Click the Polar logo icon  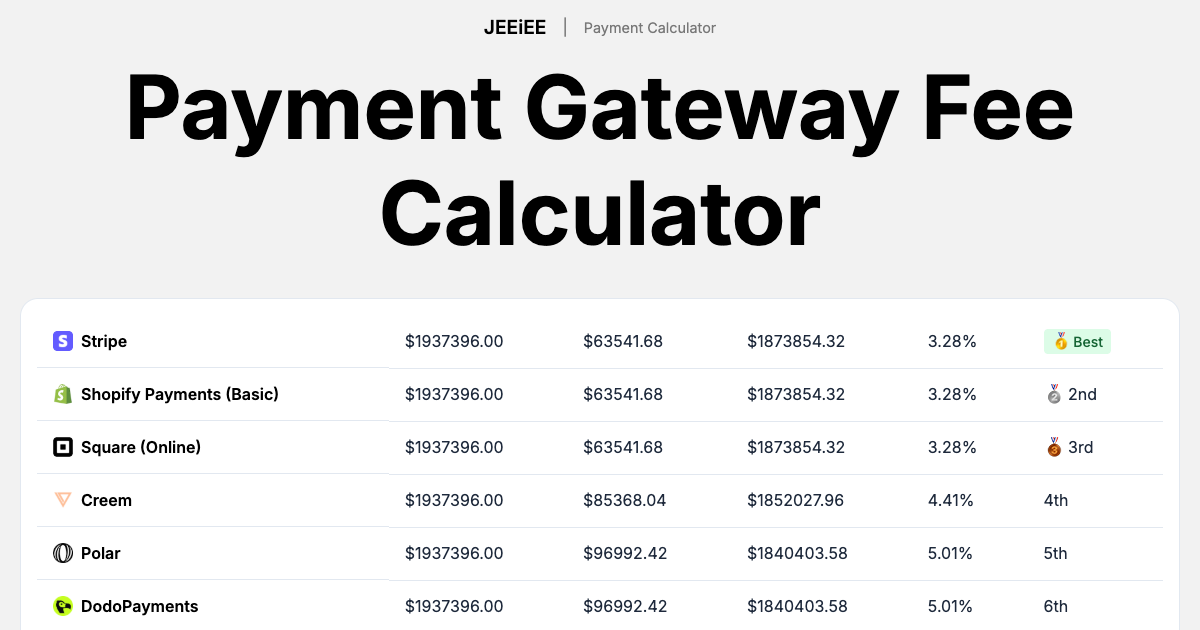[x=63, y=553]
